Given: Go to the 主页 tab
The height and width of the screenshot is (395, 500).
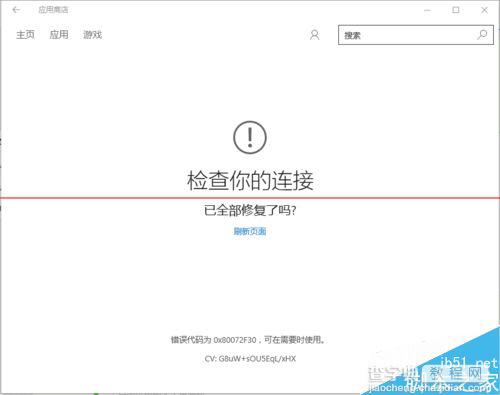Looking at the screenshot, I should [26, 34].
